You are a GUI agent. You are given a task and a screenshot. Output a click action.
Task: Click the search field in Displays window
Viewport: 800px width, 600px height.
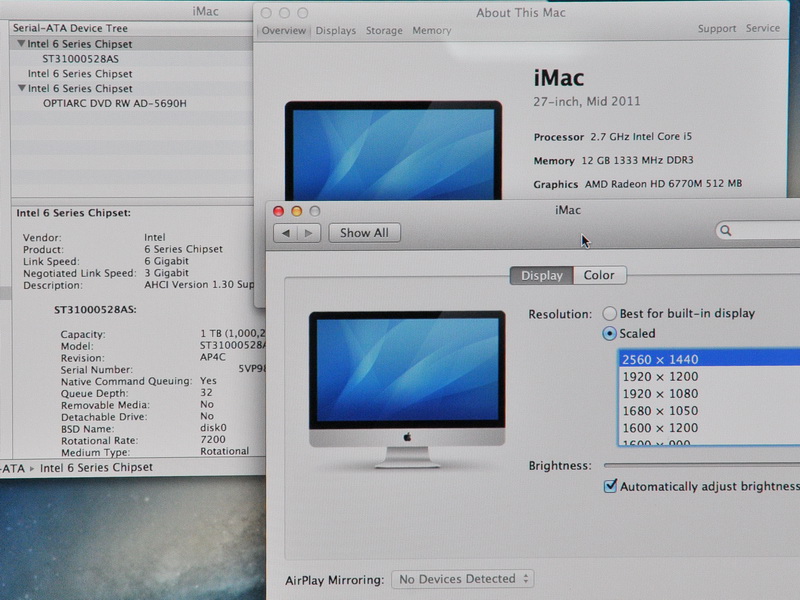[x=758, y=231]
